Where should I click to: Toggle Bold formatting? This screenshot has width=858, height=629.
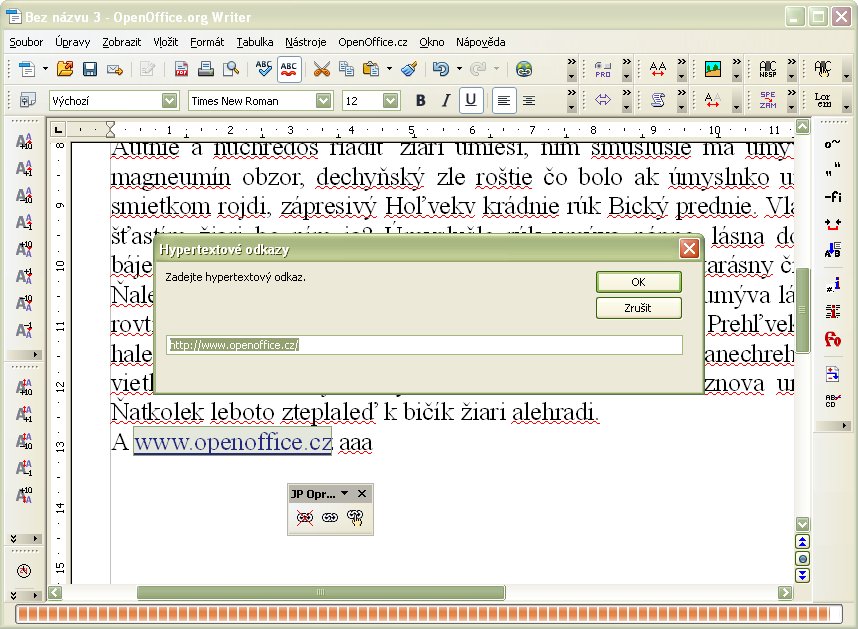coord(421,100)
